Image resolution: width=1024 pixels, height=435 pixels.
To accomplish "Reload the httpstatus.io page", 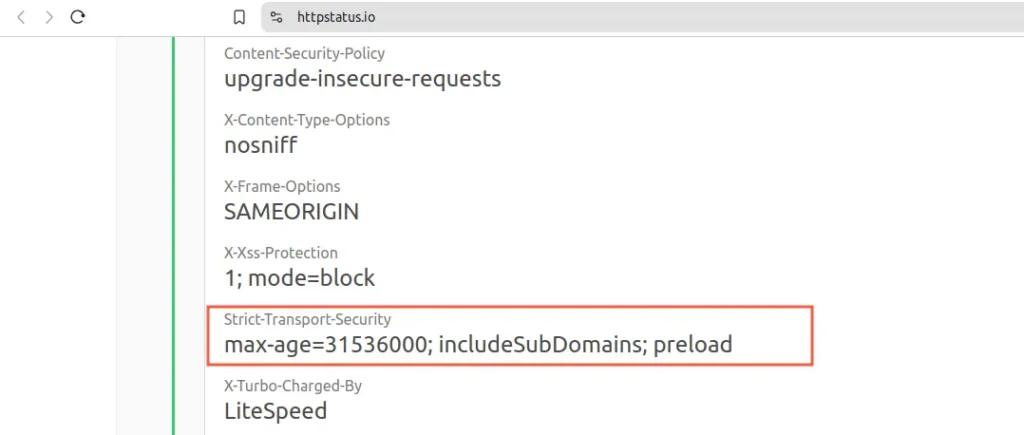I will tap(78, 17).
